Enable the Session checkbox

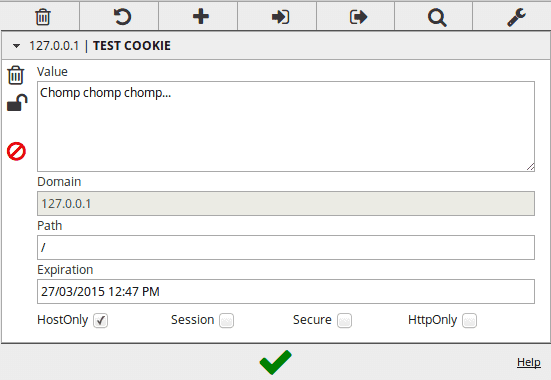[226, 321]
